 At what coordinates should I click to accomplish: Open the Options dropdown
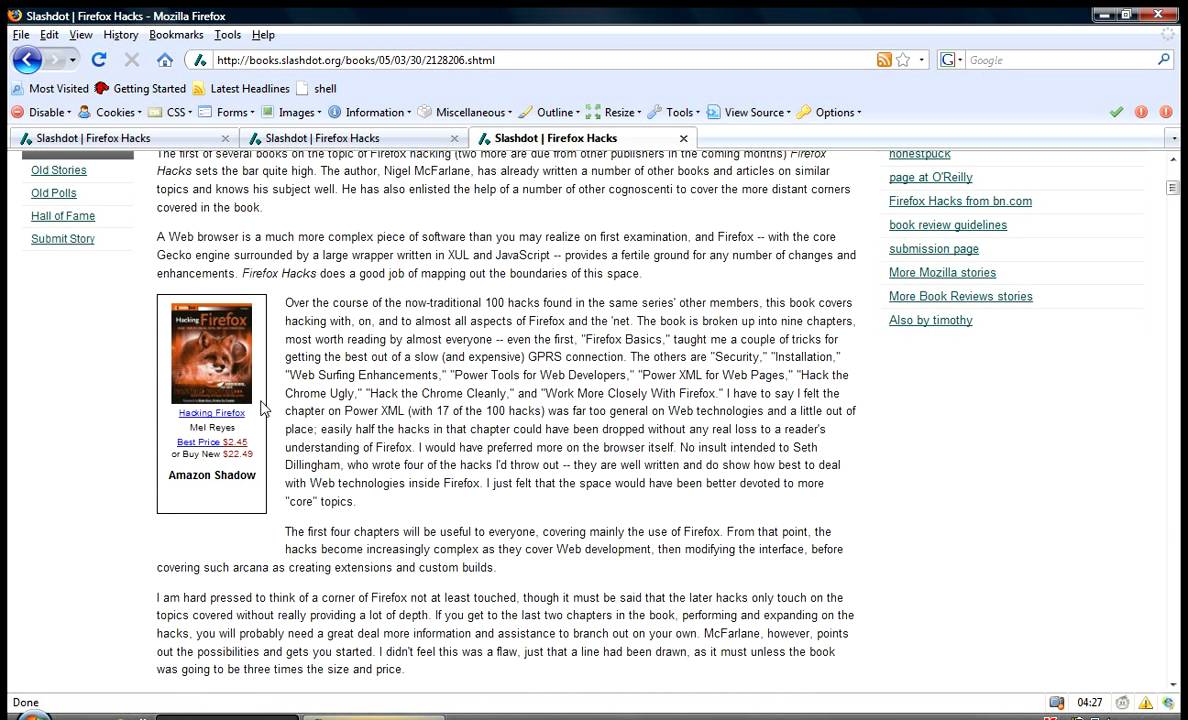pyautogui.click(x=830, y=112)
